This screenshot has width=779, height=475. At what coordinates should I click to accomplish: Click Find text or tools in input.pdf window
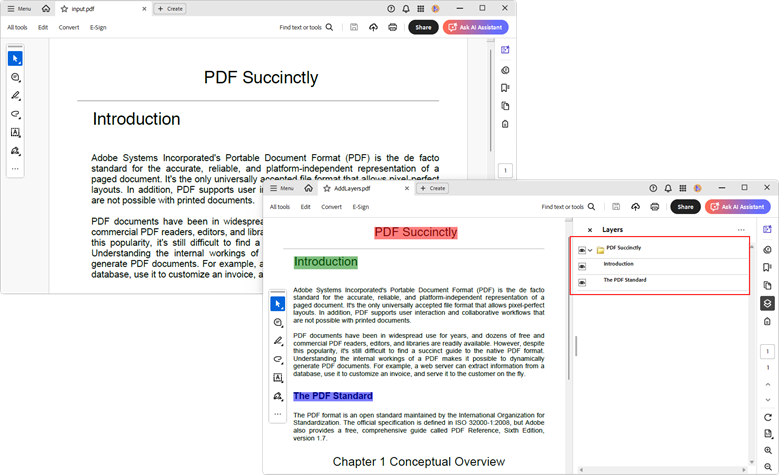click(x=306, y=27)
